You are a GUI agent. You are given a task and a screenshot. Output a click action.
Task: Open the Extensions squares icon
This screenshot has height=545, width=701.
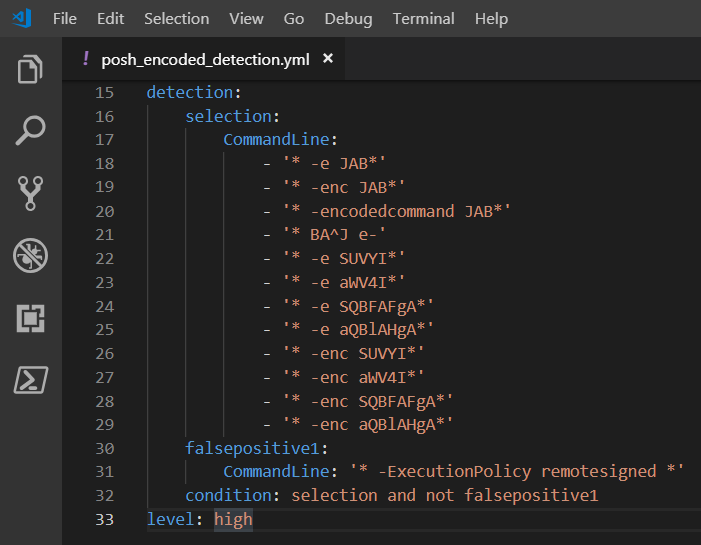tap(30, 318)
